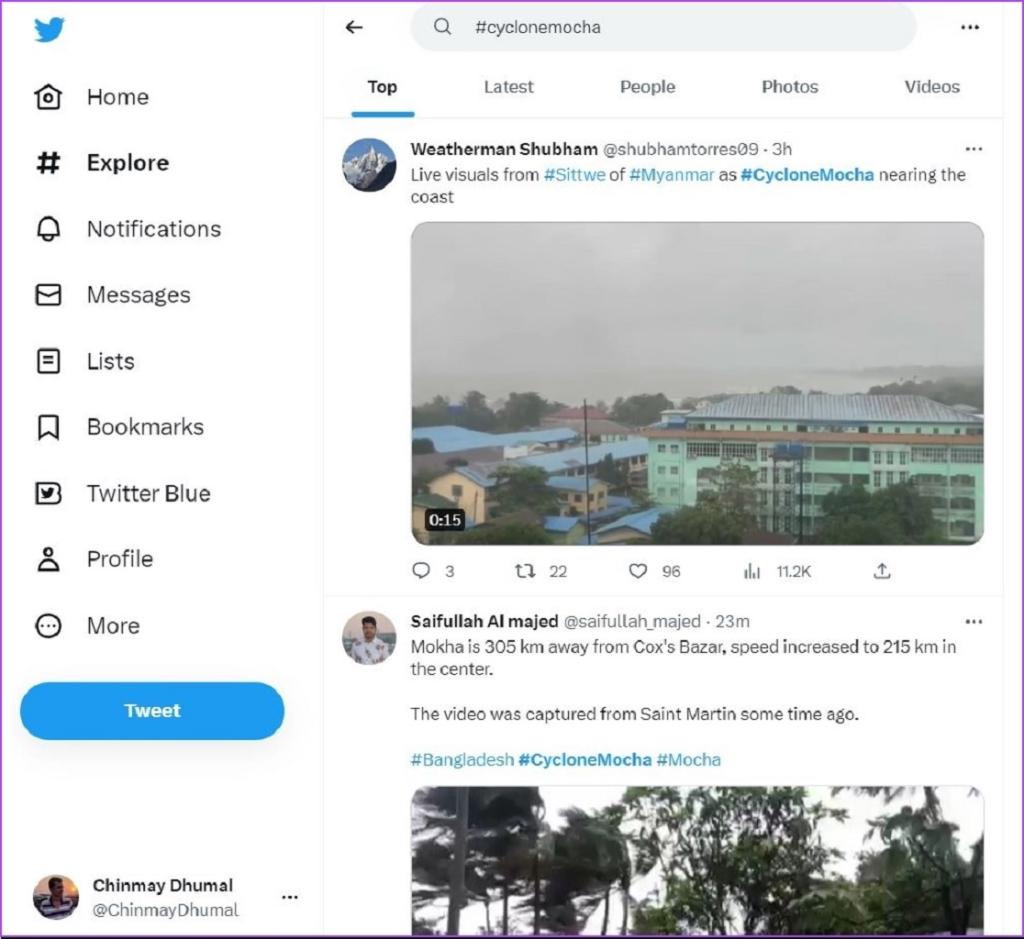1024x939 pixels.
Task: Click the Twitter Blue icon
Action: tap(48, 493)
